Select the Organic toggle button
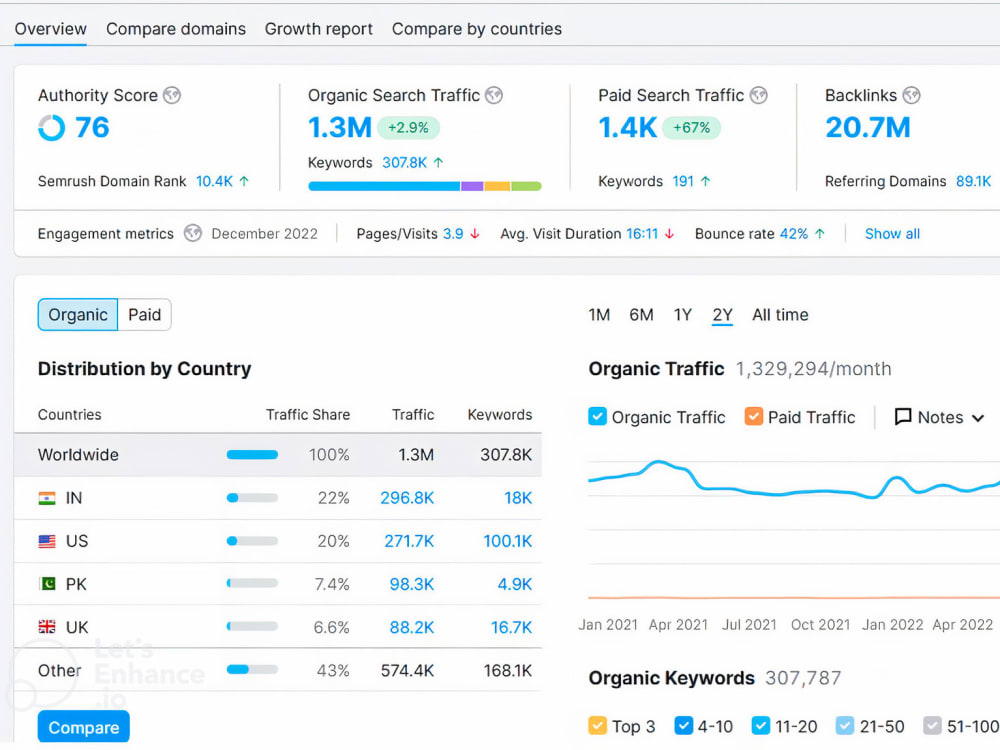 tap(78, 314)
